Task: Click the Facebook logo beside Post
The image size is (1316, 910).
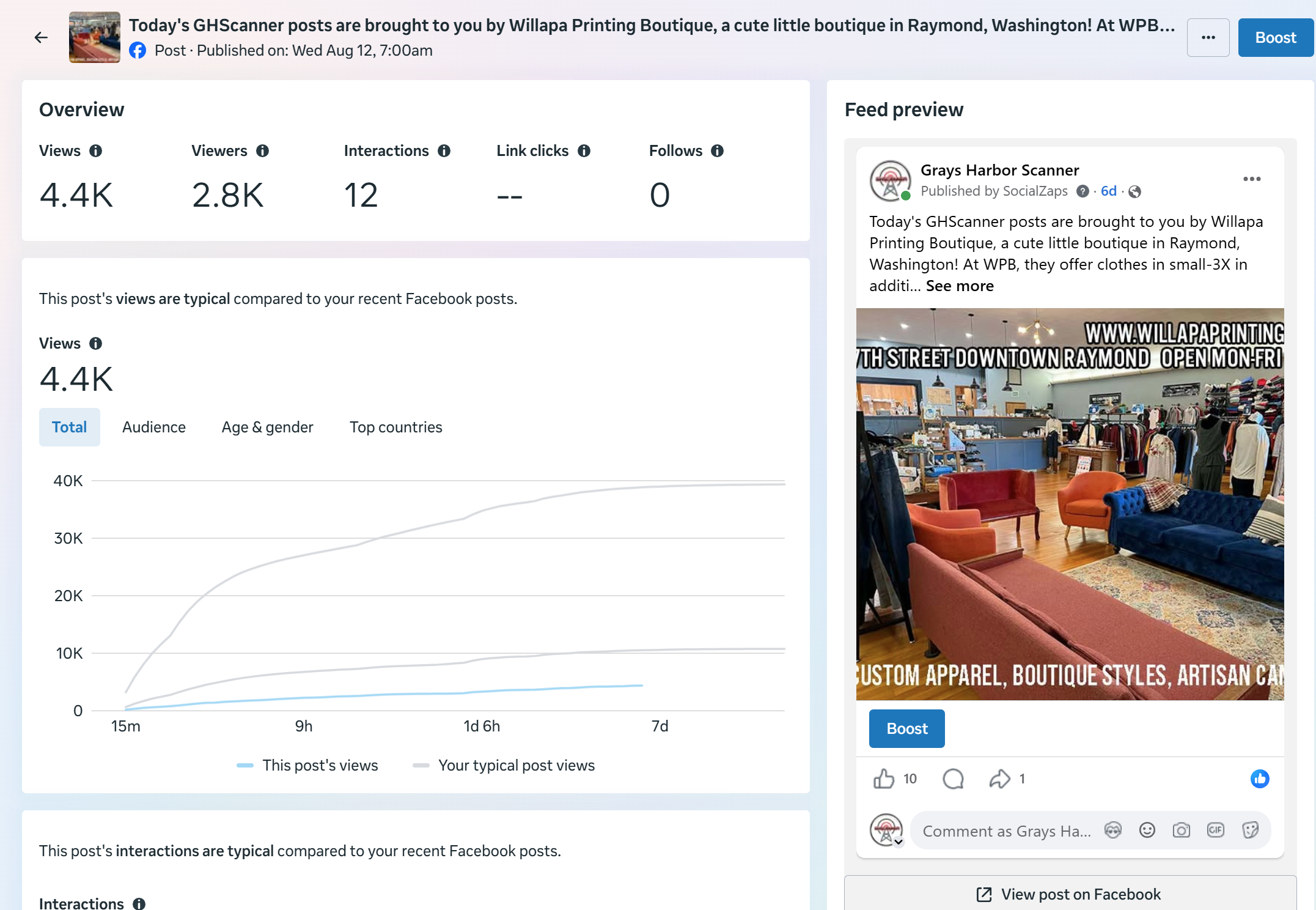Action: [138, 51]
